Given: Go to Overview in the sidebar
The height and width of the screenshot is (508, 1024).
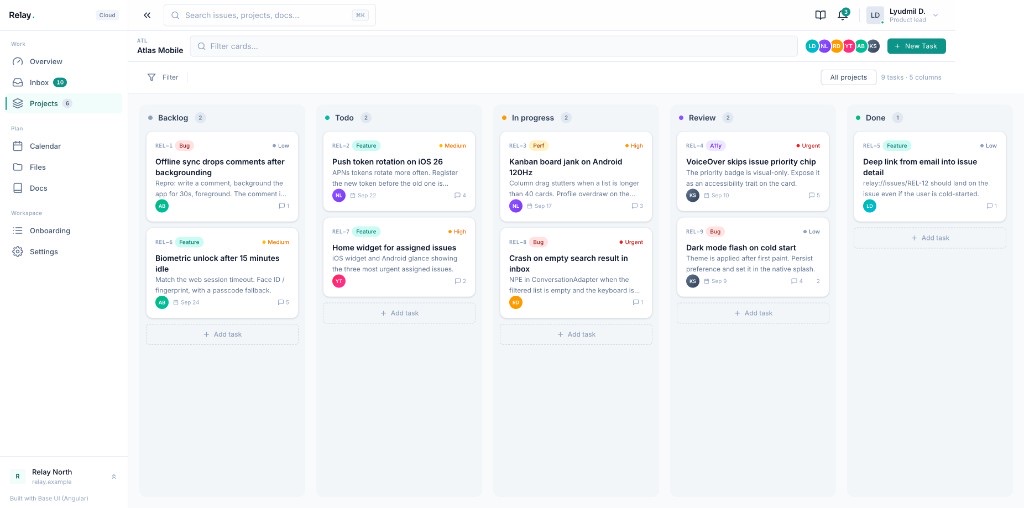Looking at the screenshot, I should pyautogui.click(x=63, y=61).
